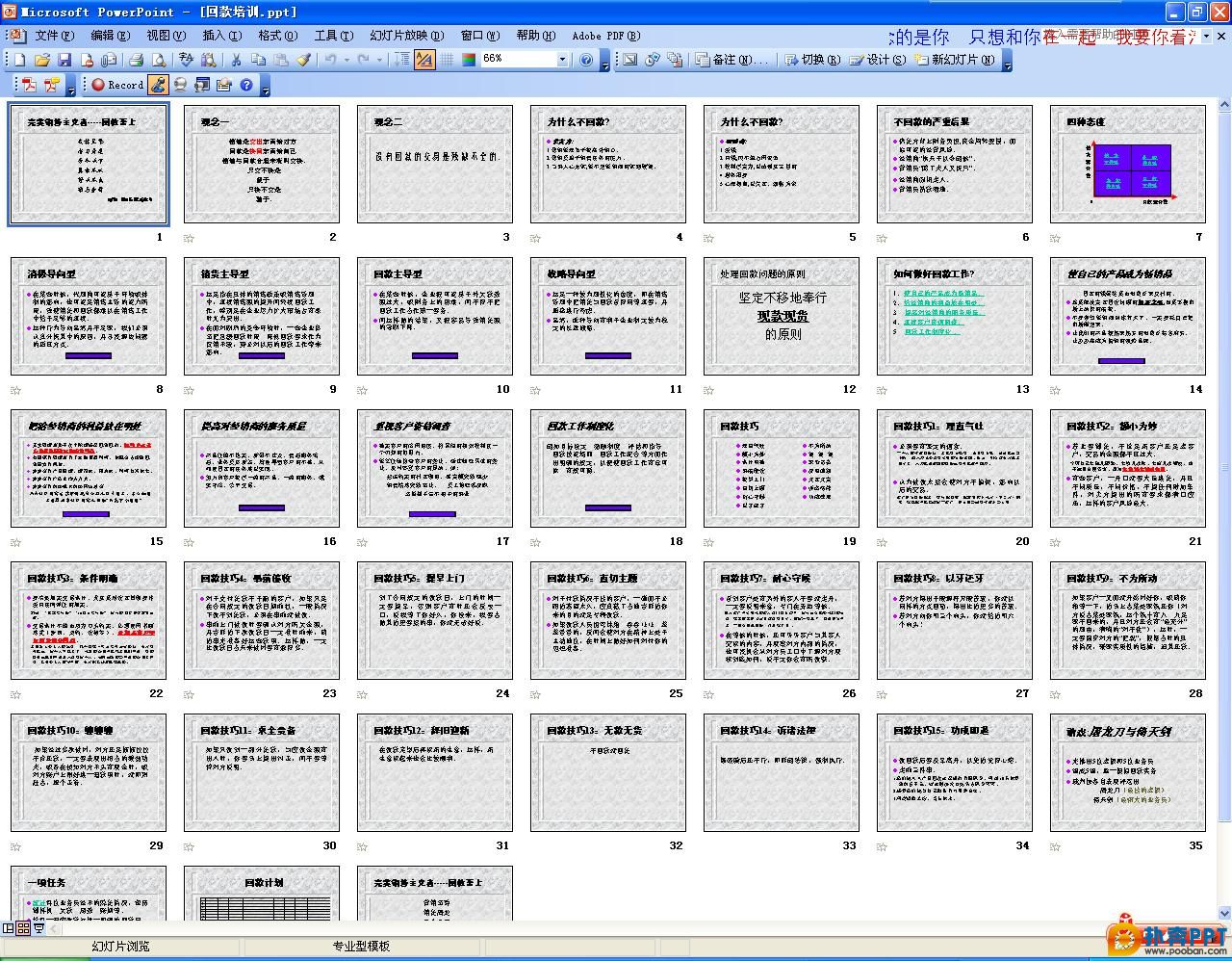
Task: Click the Research binoculars icon
Action: [209, 60]
